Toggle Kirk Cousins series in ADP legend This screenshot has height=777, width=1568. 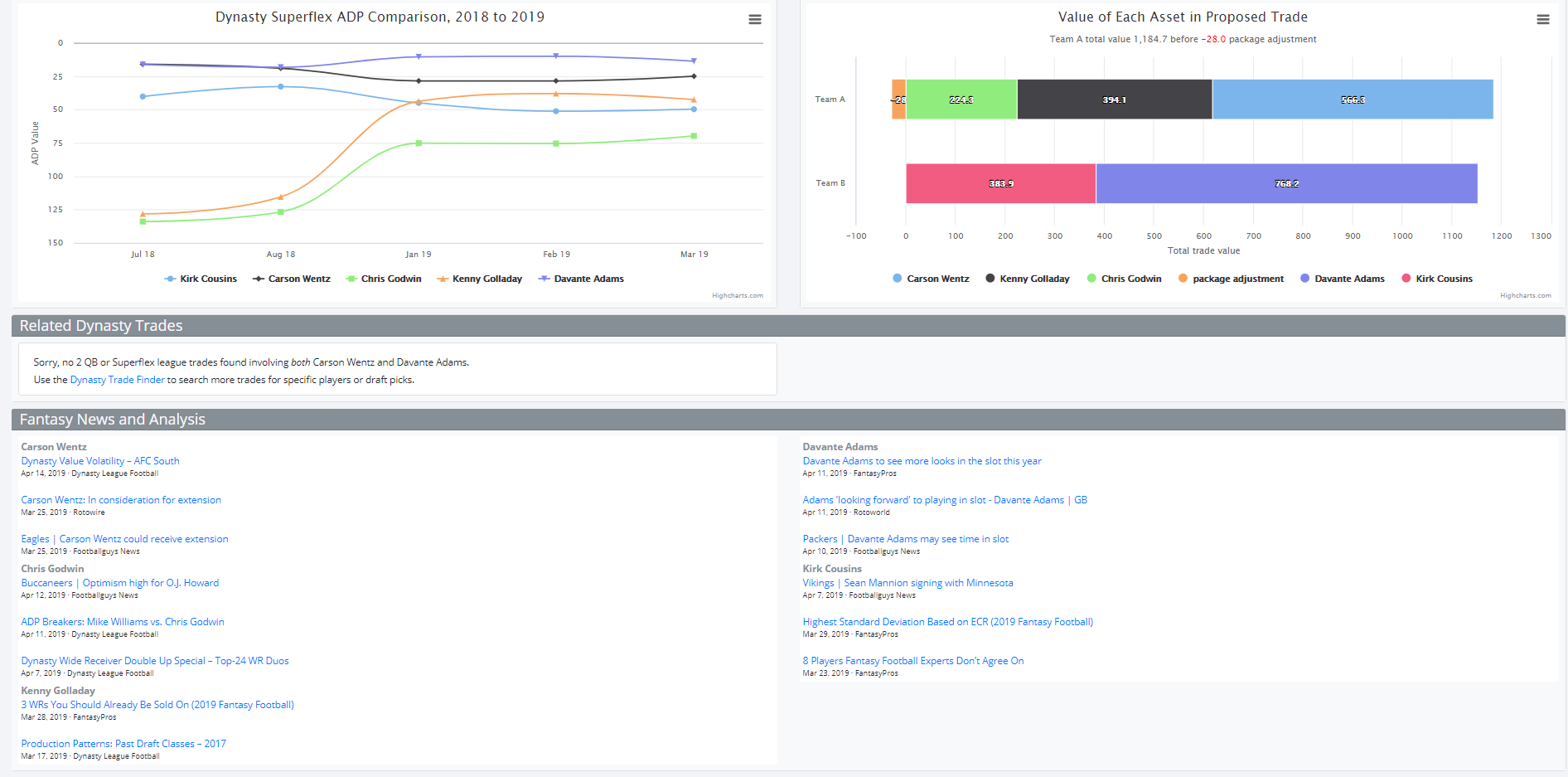coord(201,279)
